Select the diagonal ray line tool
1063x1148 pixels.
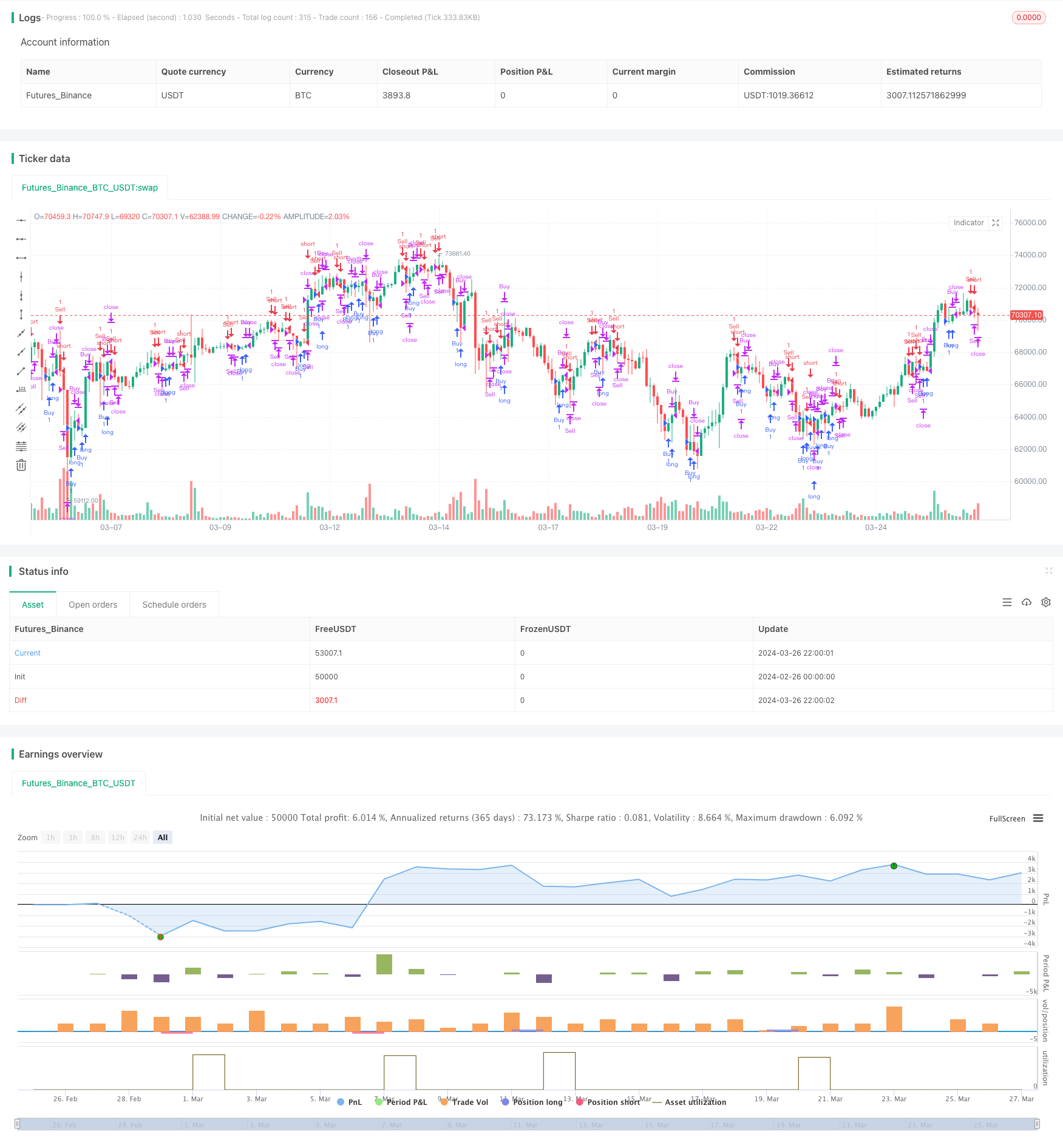[x=21, y=352]
